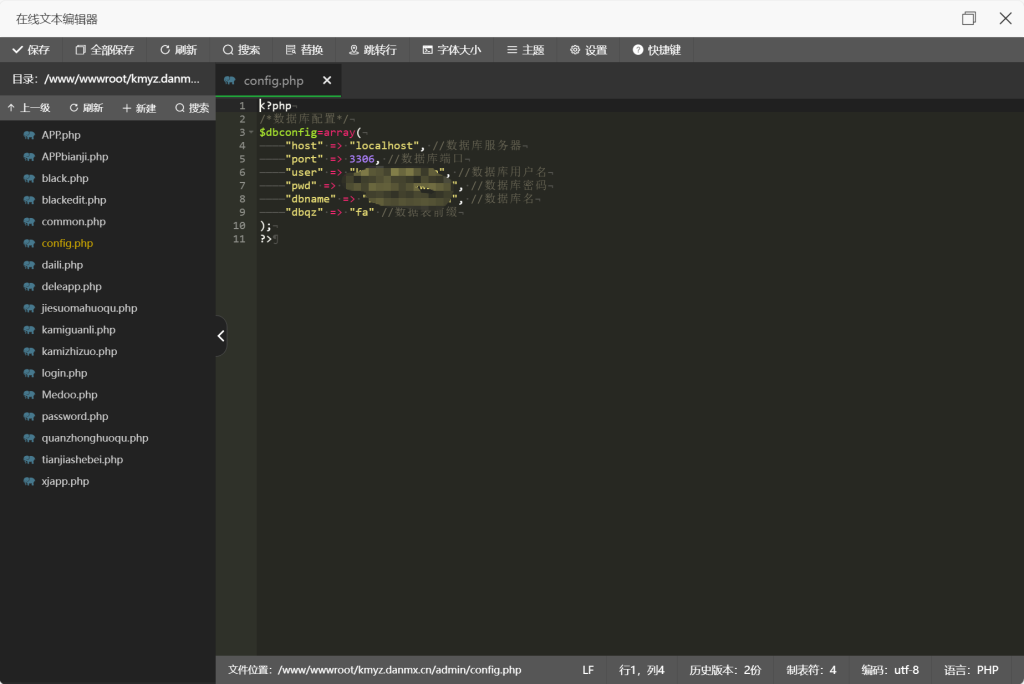Open the 替换 (Replace) tool
Viewport: 1024px width, 684px height.
pos(304,50)
